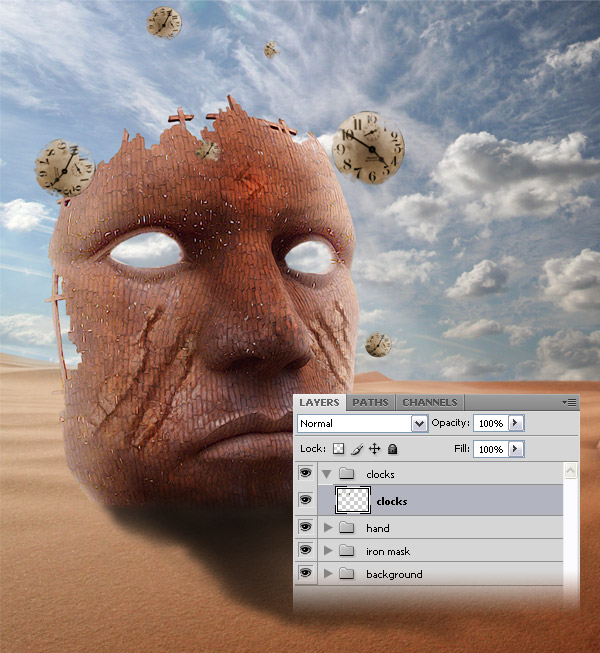
Task: Switch to the Paths tab
Action: [370, 402]
